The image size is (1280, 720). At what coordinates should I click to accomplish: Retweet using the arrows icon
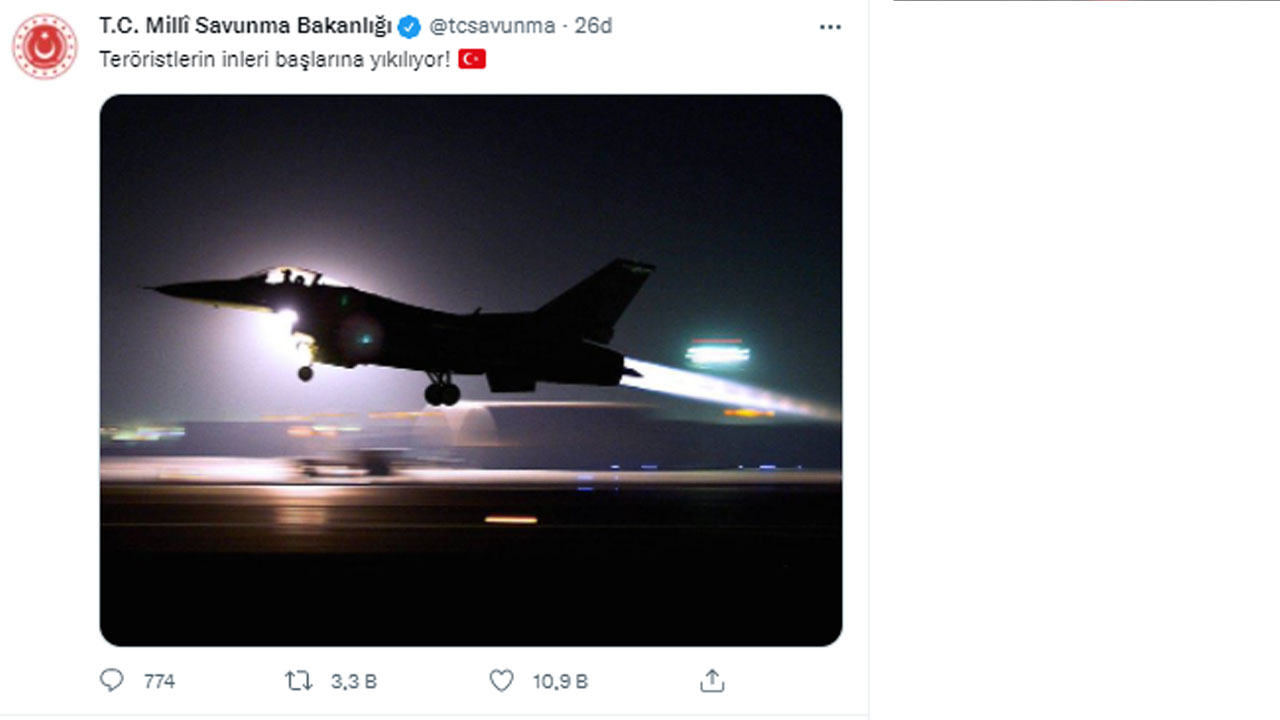298,681
